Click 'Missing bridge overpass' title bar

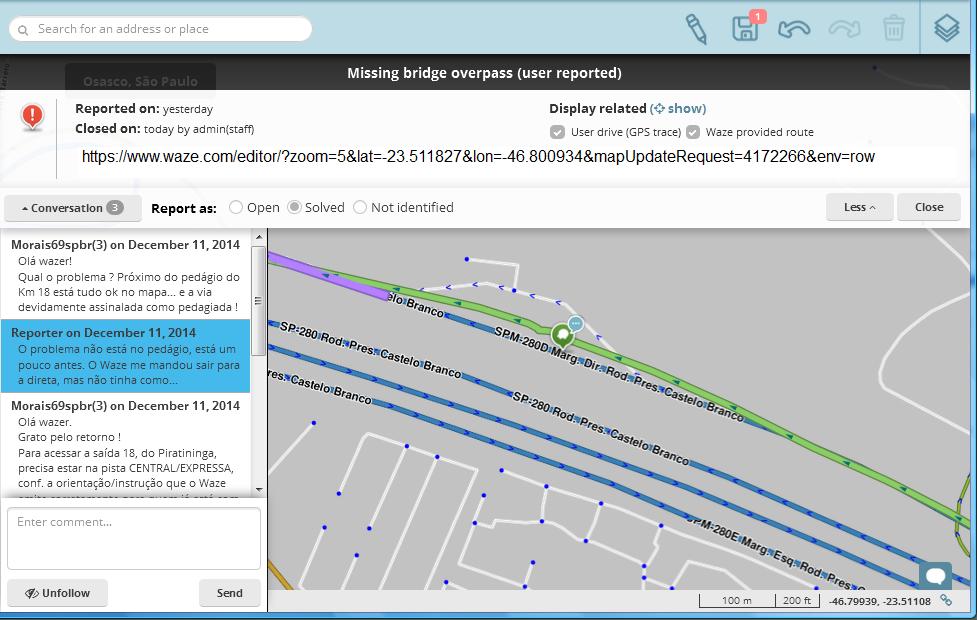[484, 73]
